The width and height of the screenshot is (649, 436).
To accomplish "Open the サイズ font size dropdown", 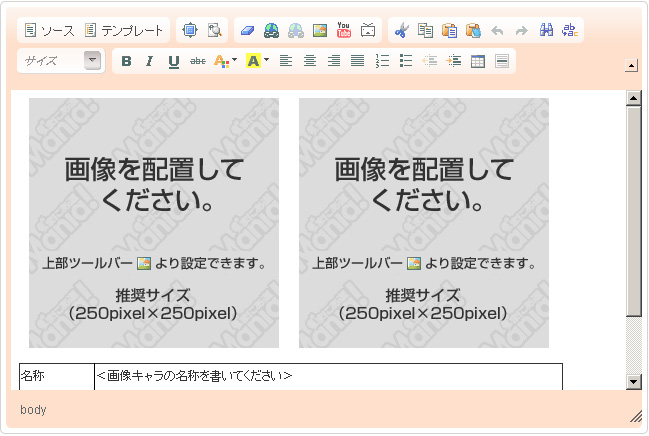I will tap(62, 61).
